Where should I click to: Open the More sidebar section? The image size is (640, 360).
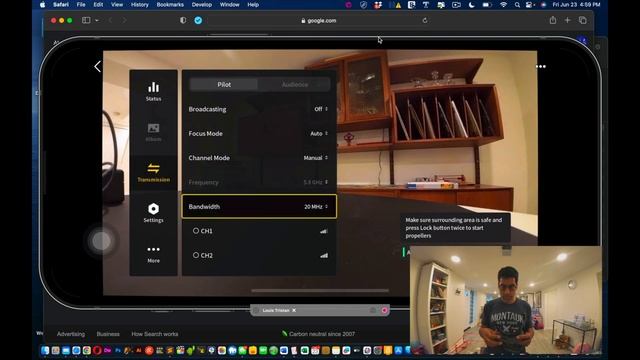[153, 254]
